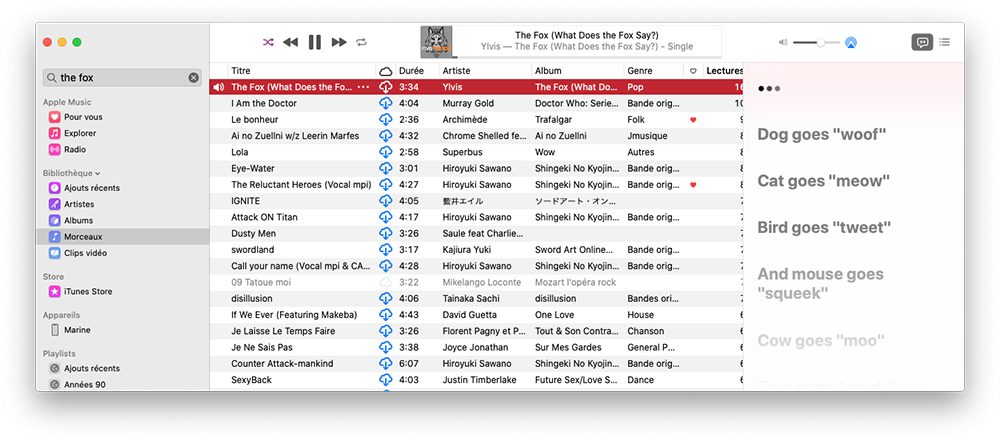
Task: Download disillusion from the cloud
Action: tap(385, 298)
